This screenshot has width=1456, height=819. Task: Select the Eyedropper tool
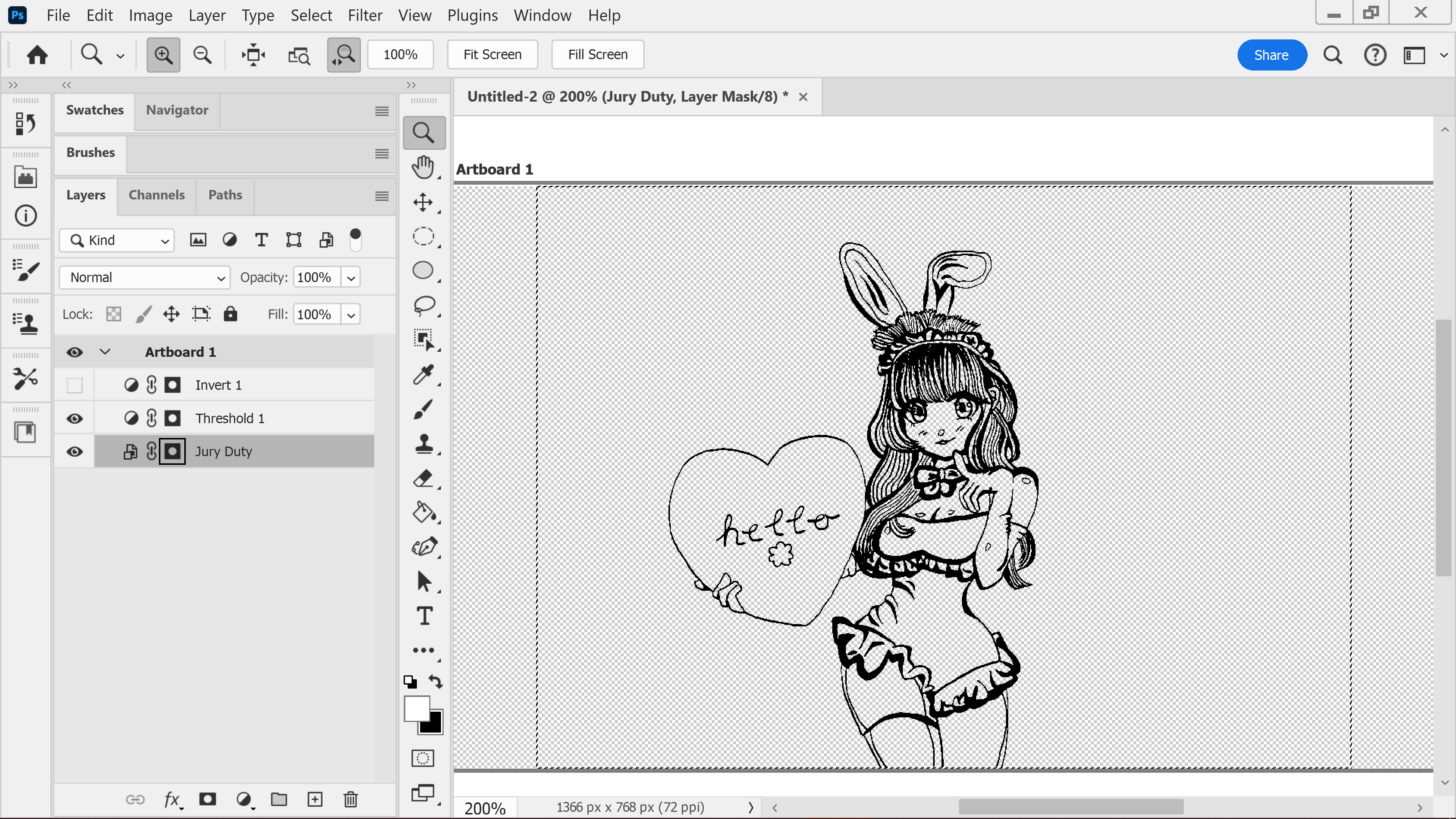[423, 374]
